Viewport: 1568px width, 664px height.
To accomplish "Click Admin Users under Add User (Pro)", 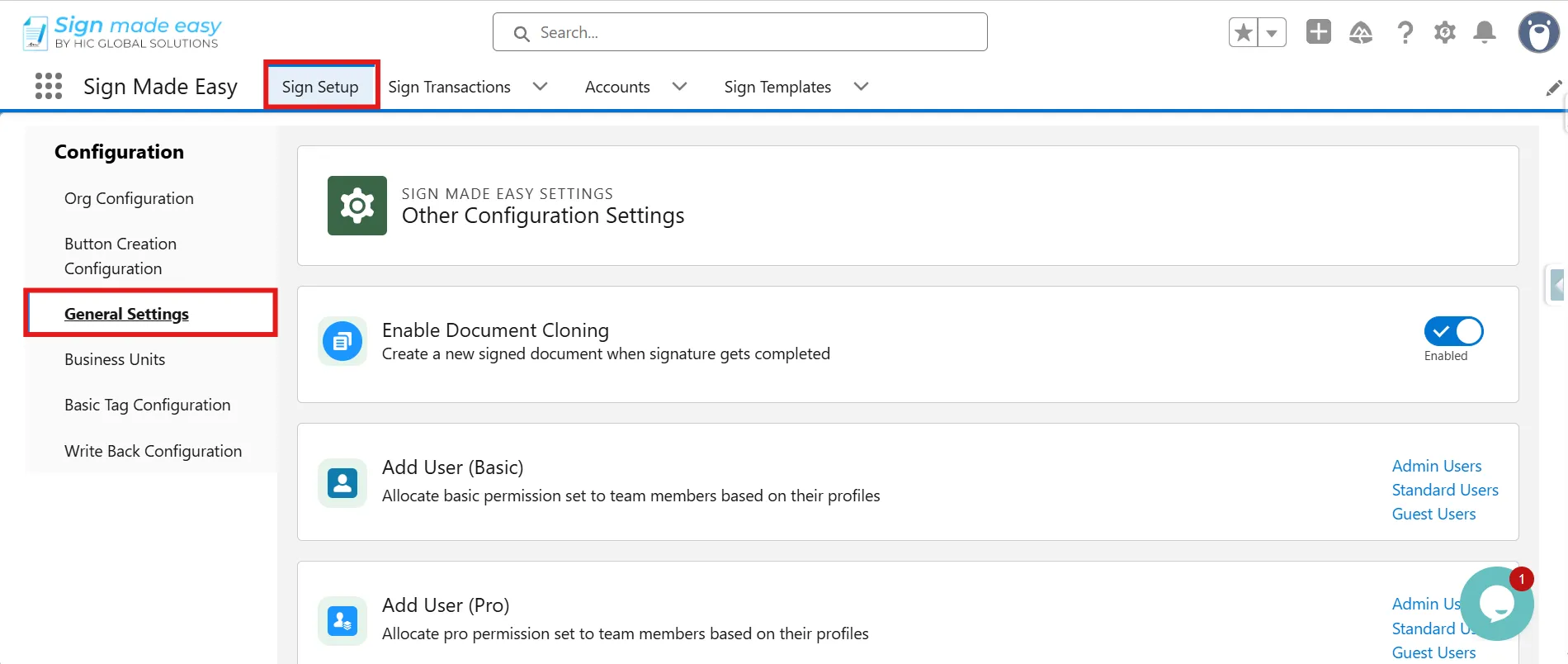I will click(1427, 604).
